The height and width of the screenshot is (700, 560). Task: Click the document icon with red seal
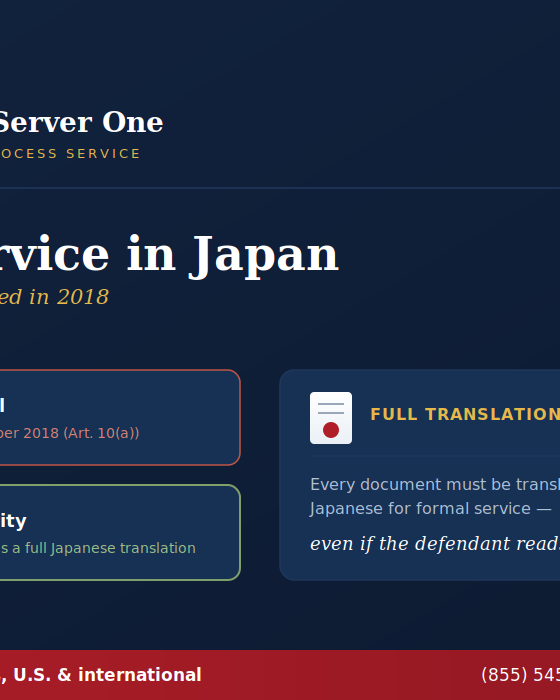(331, 418)
